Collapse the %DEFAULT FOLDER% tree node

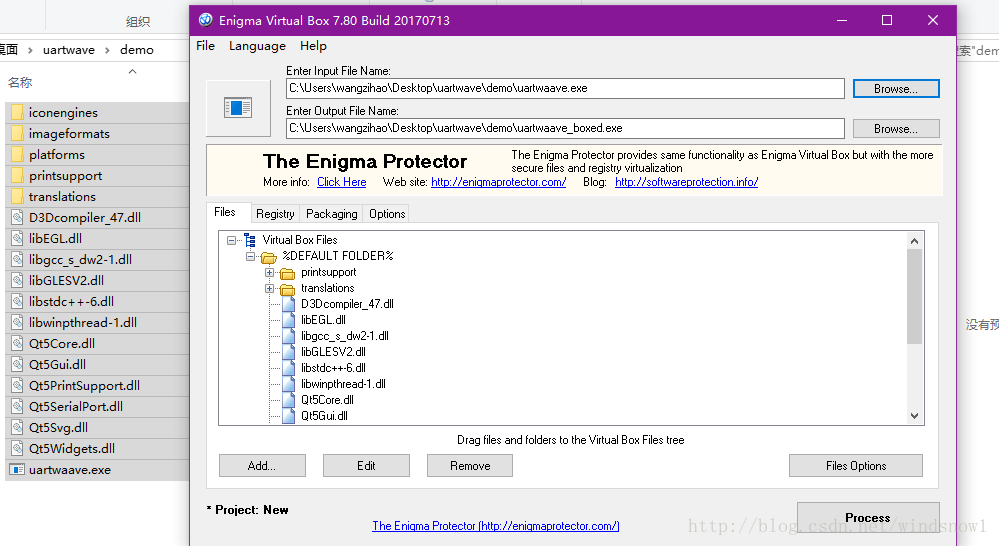point(250,256)
